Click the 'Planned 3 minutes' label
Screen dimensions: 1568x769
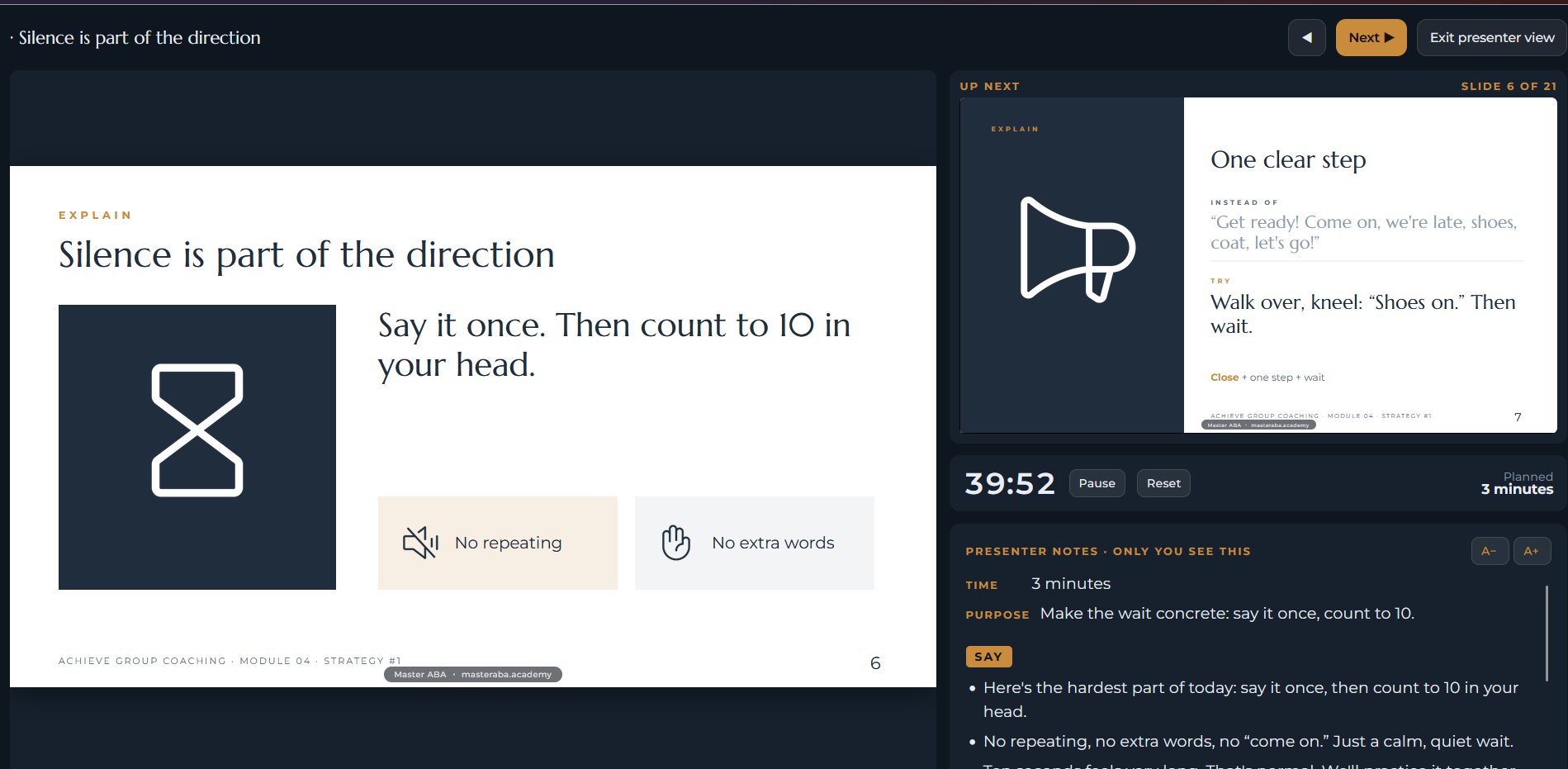tap(1517, 483)
